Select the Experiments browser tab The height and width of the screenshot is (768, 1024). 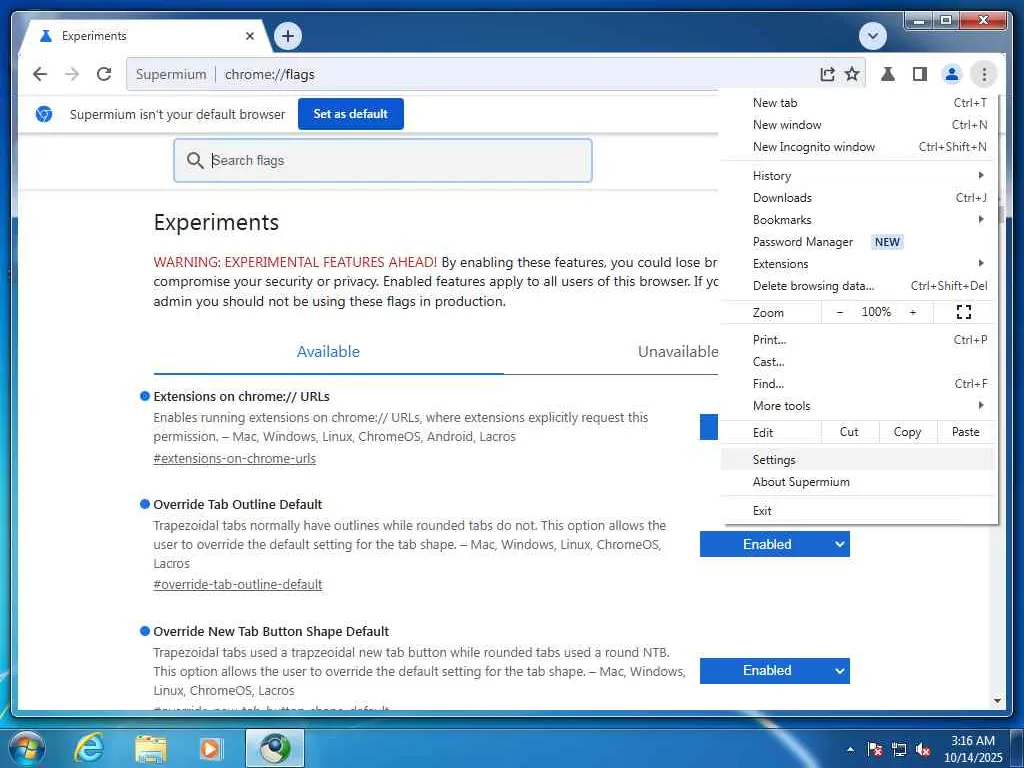[x=147, y=36]
